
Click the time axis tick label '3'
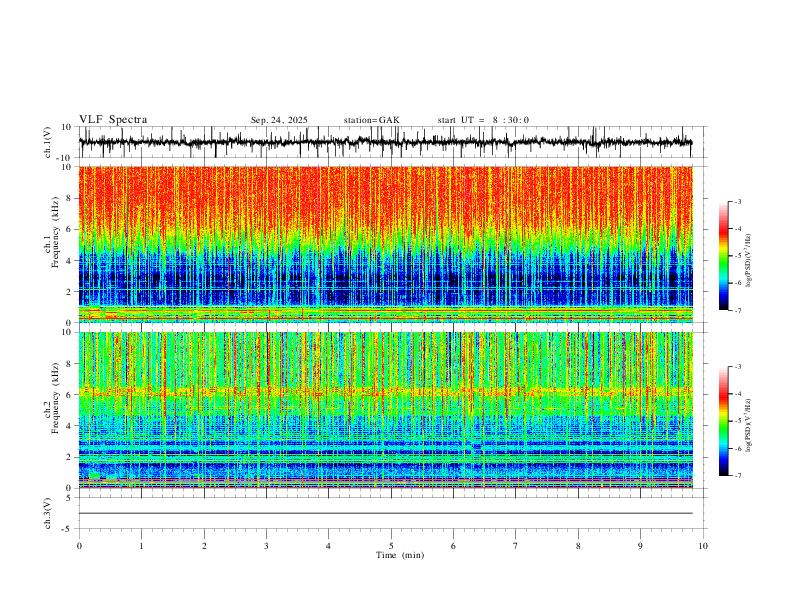[x=266, y=546]
